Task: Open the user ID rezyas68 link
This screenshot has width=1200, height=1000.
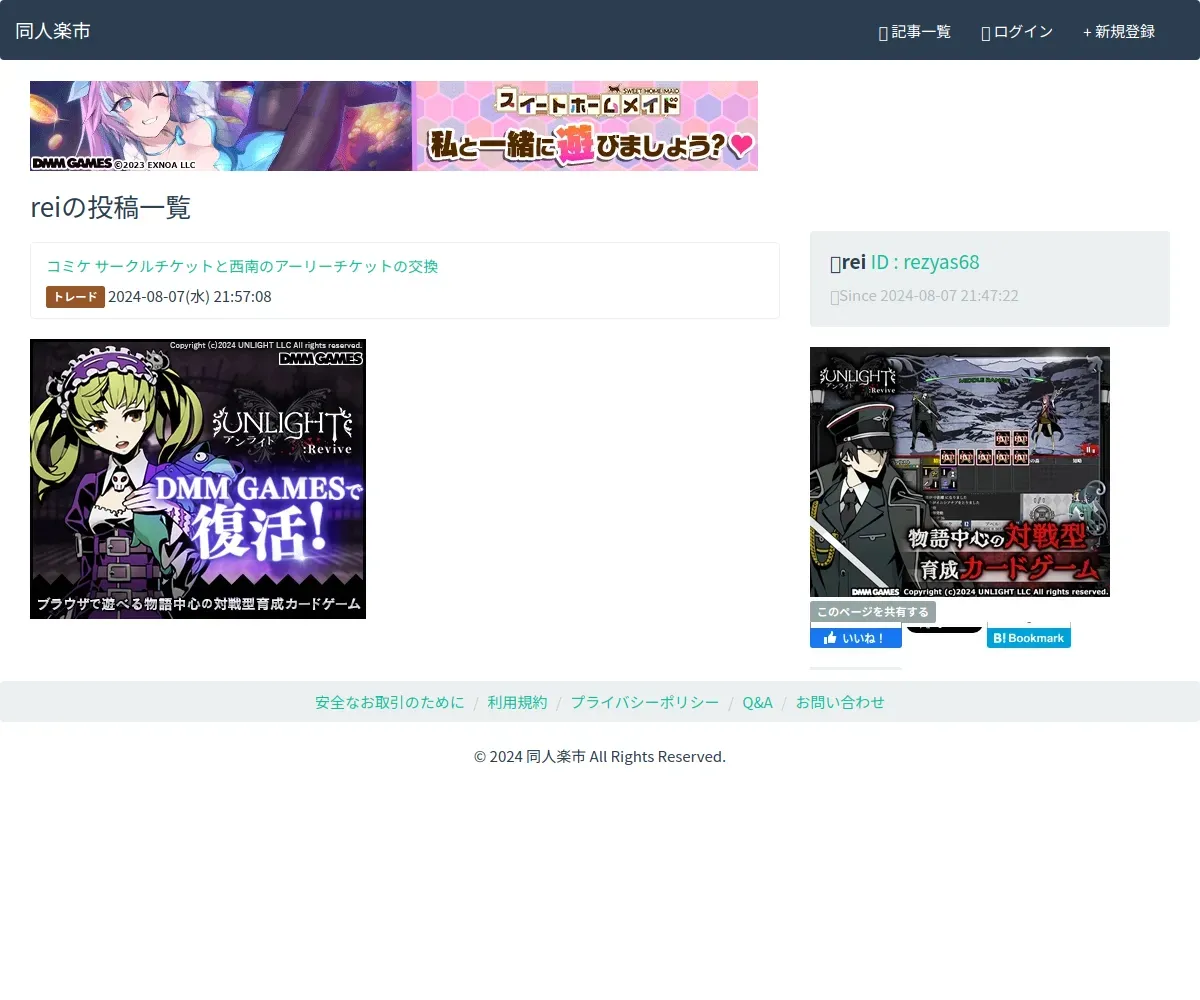Action: 925,262
